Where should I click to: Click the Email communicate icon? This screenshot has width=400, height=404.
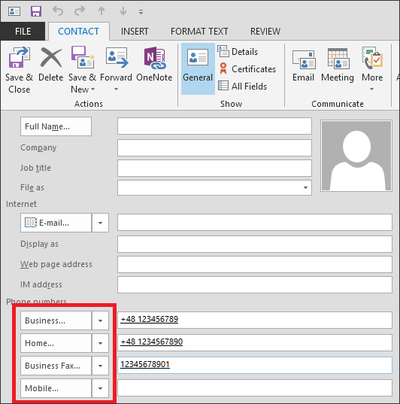(303, 59)
